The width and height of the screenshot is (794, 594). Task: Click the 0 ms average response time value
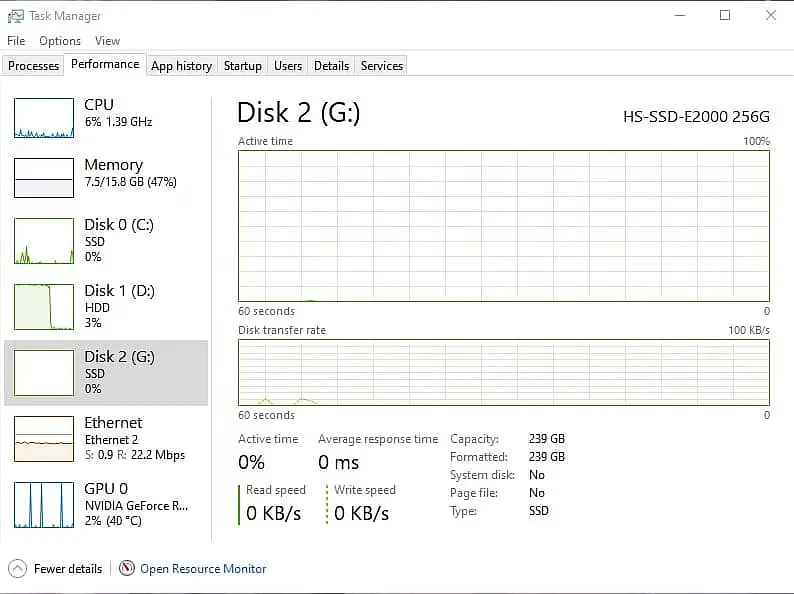[338, 462]
